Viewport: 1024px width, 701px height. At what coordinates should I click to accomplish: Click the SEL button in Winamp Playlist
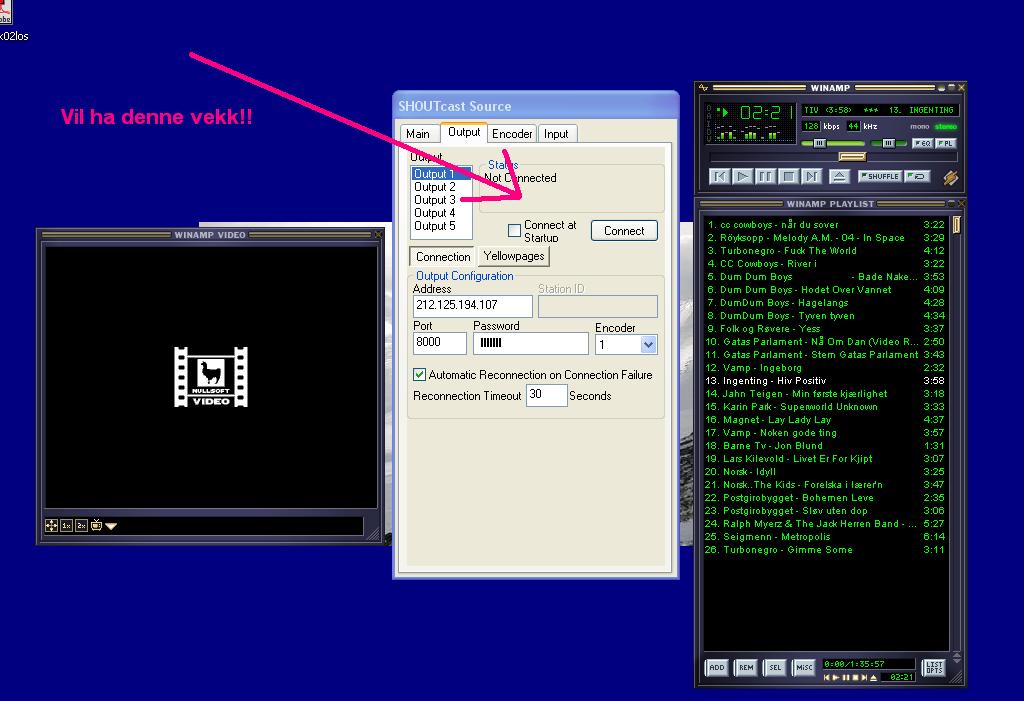click(x=775, y=667)
